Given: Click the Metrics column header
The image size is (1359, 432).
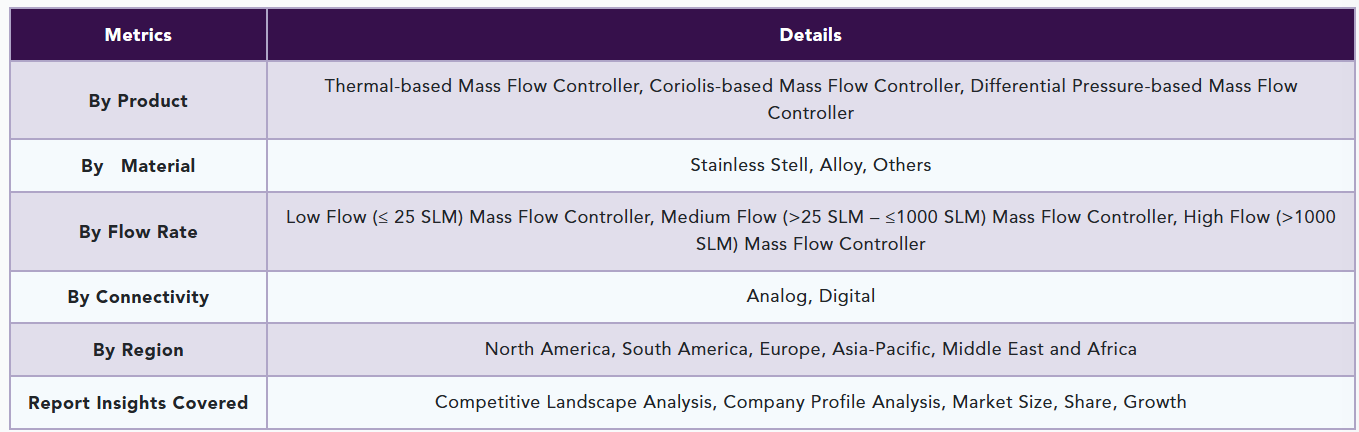Looking at the screenshot, I should click(138, 35).
